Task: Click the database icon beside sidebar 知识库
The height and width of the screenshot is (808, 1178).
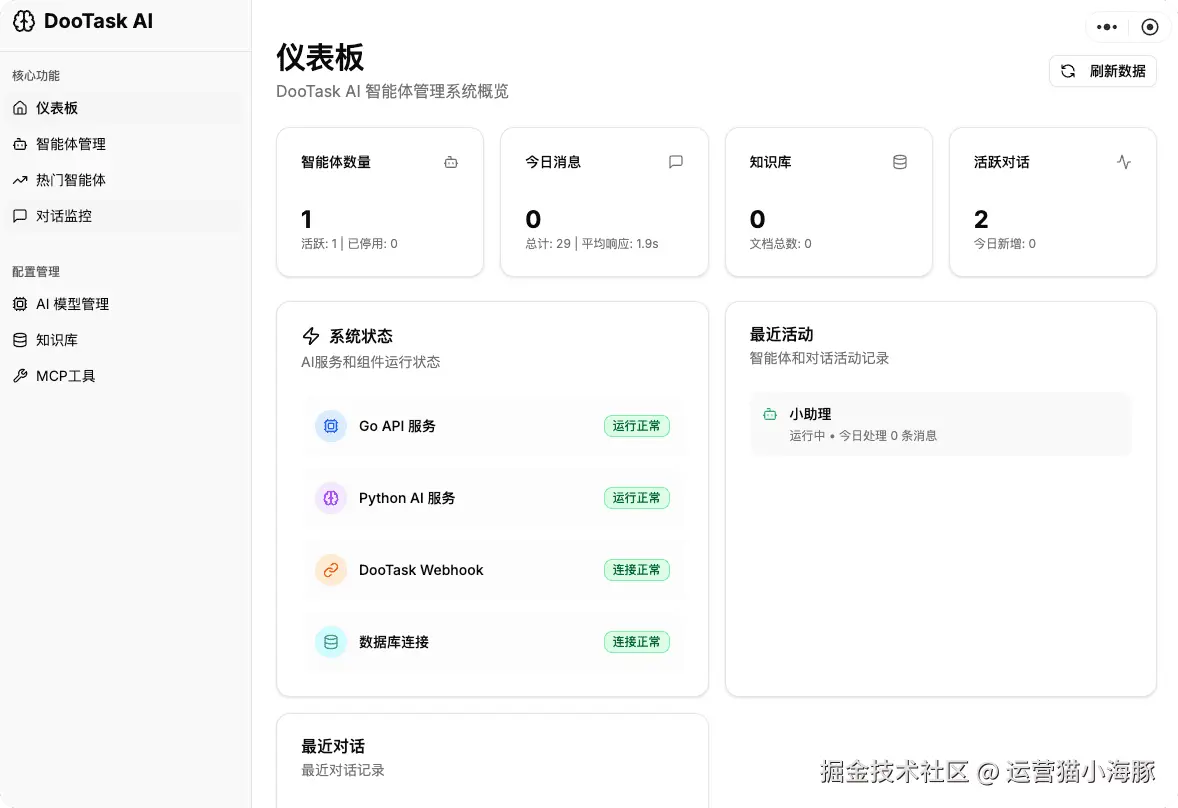Action: (20, 340)
